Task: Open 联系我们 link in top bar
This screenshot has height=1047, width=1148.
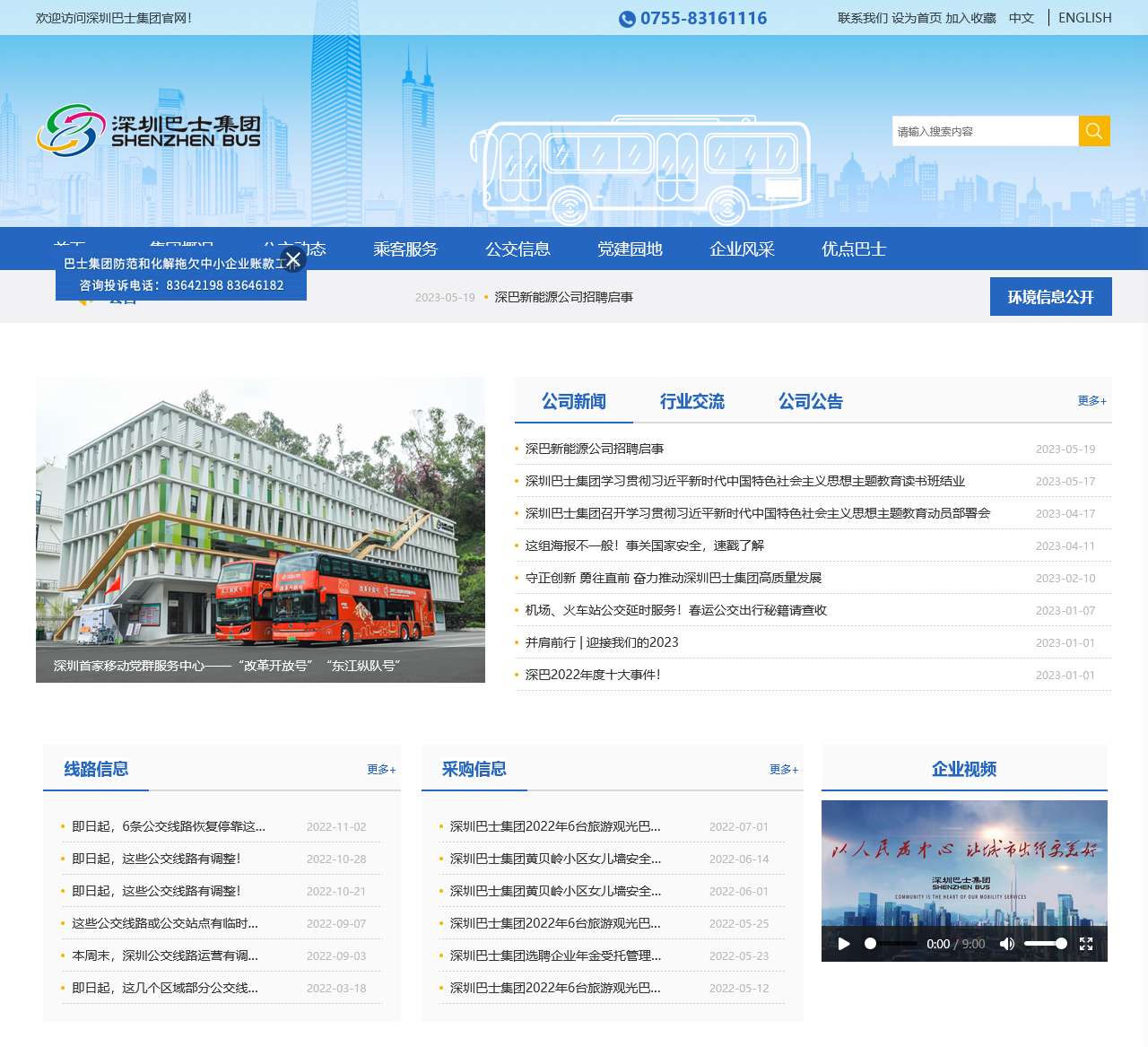Action: pyautogui.click(x=863, y=18)
